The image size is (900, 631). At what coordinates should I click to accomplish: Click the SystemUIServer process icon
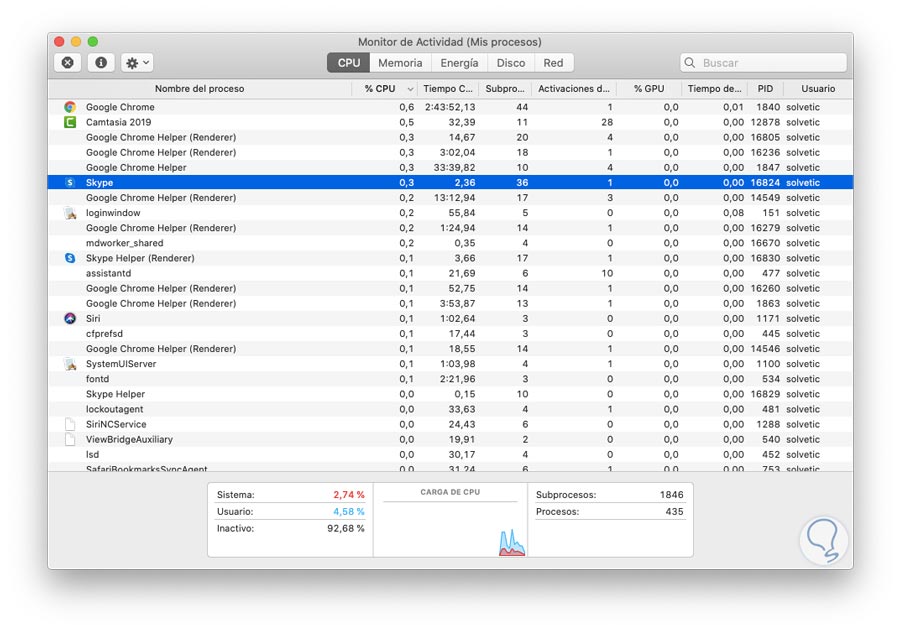[x=70, y=364]
